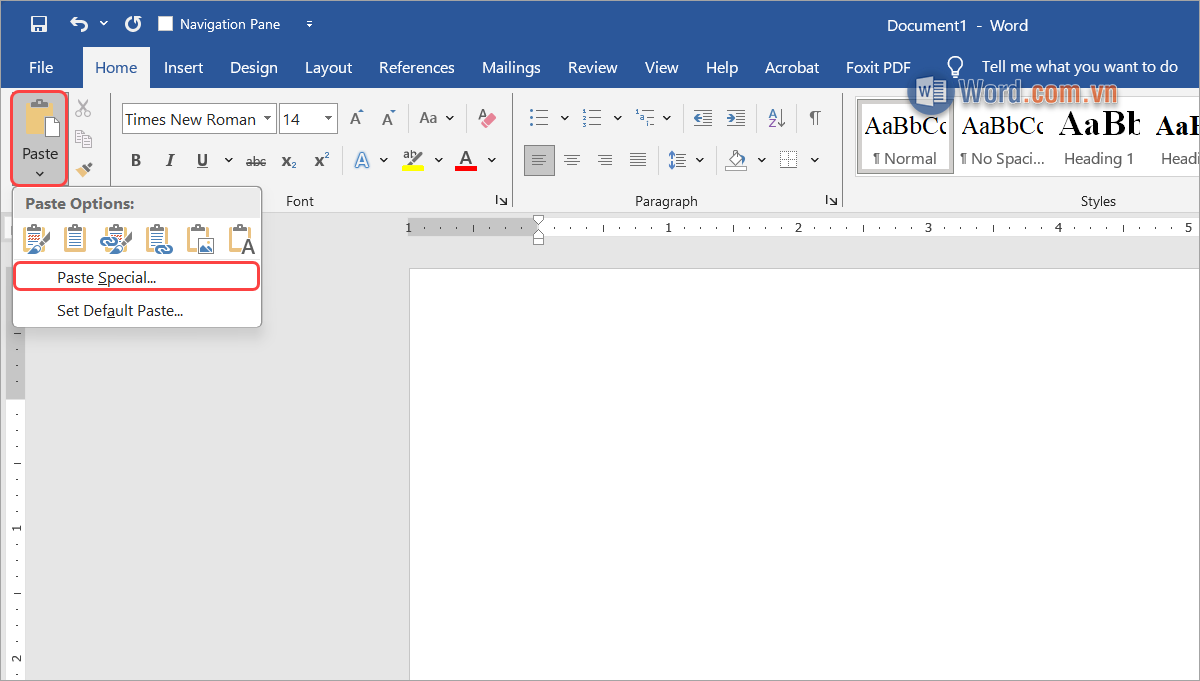Screen dimensions: 1200x681
Task: Open the References tab
Action: [417, 68]
